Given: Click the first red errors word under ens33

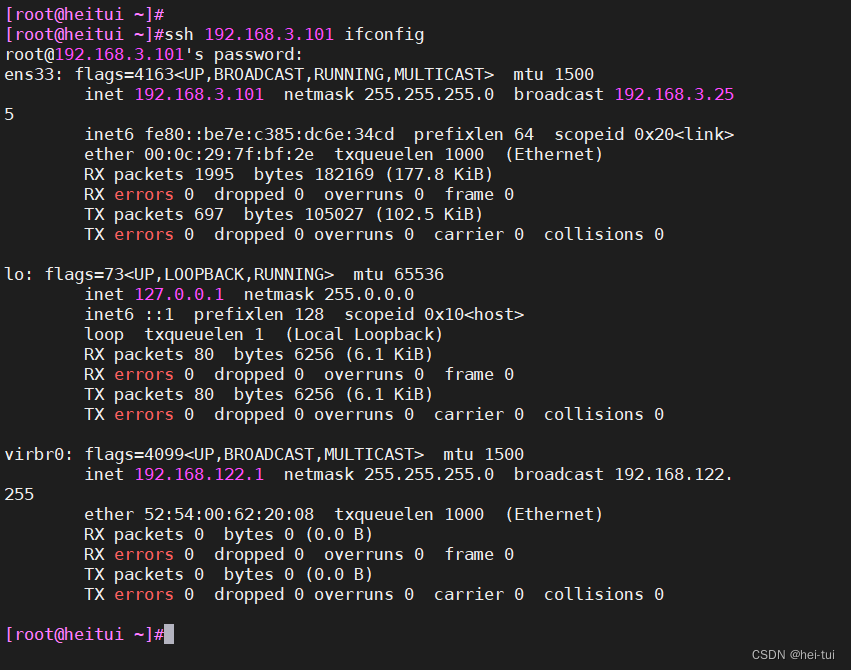Looking at the screenshot, I should click(x=144, y=195).
